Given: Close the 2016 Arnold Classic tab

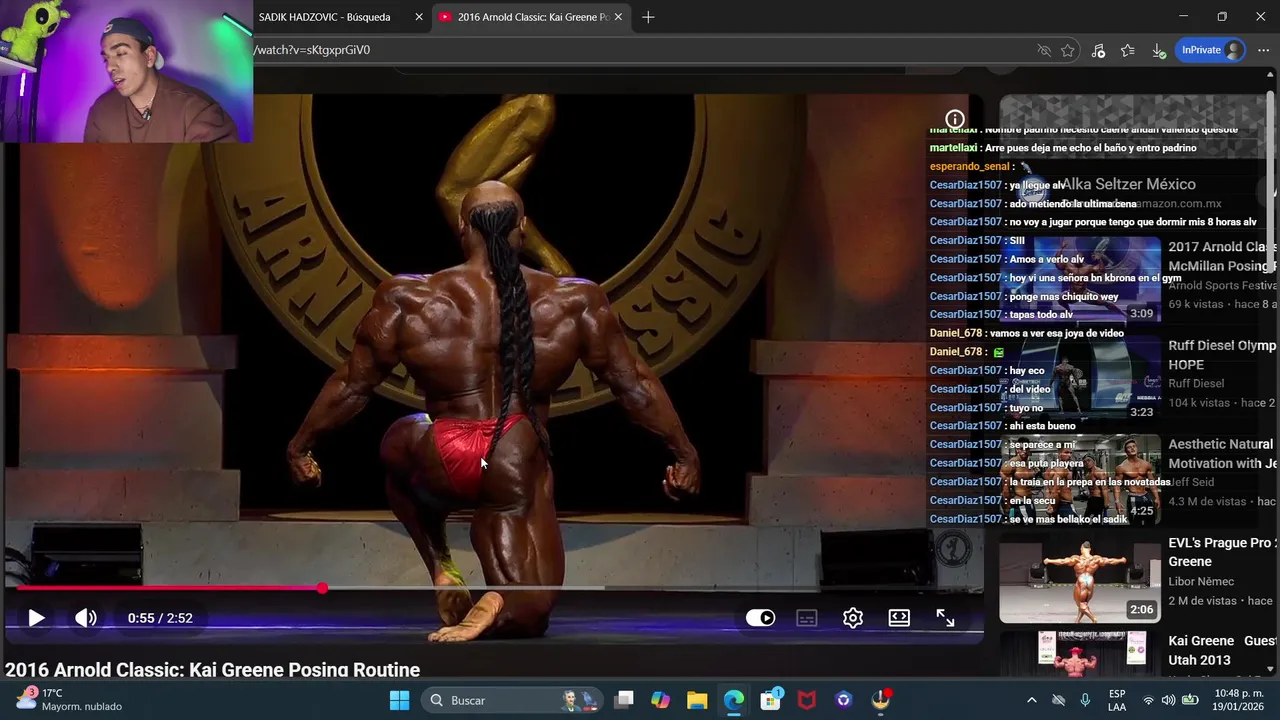Looking at the screenshot, I should [x=618, y=17].
